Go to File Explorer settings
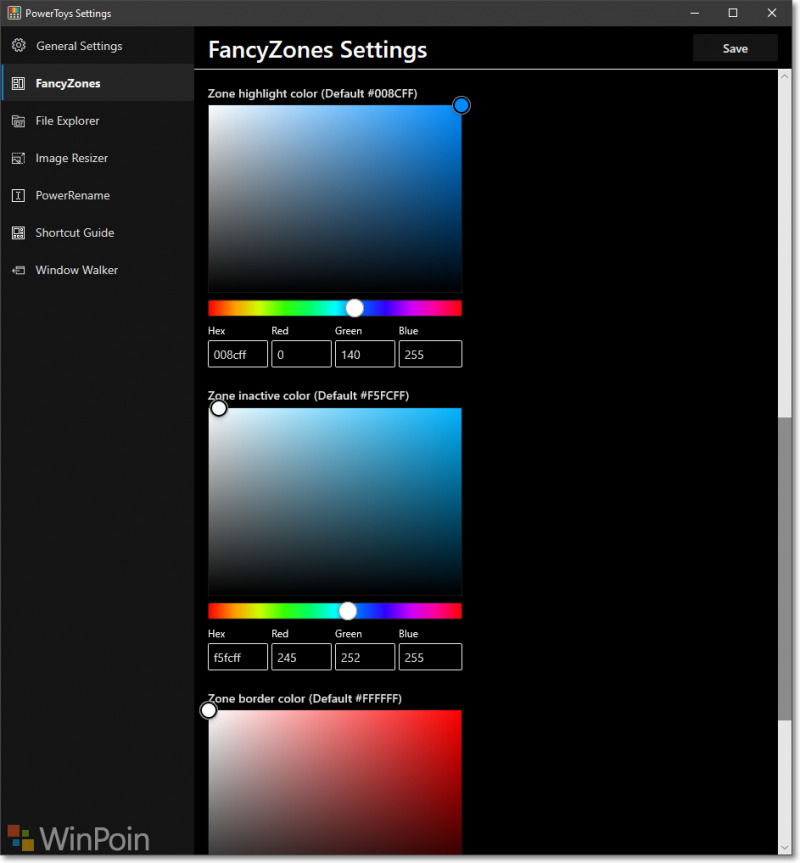 click(x=97, y=121)
